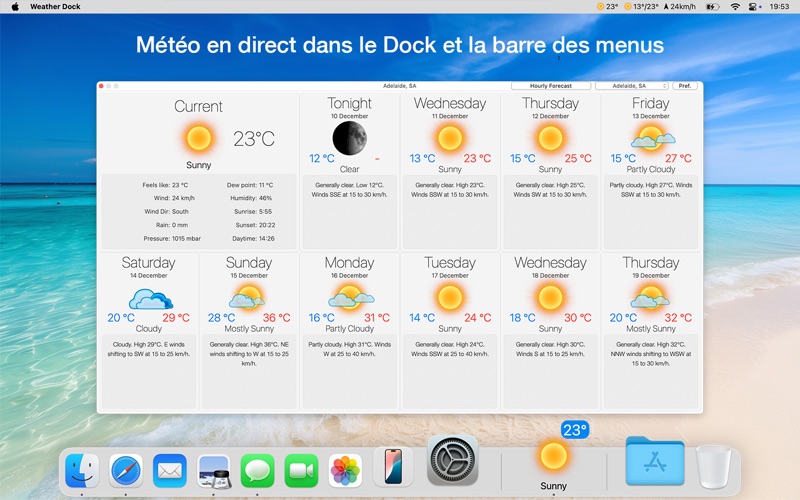Open Messages from the Dock
Screen dimensions: 800x500
pyautogui.click(x=257, y=470)
